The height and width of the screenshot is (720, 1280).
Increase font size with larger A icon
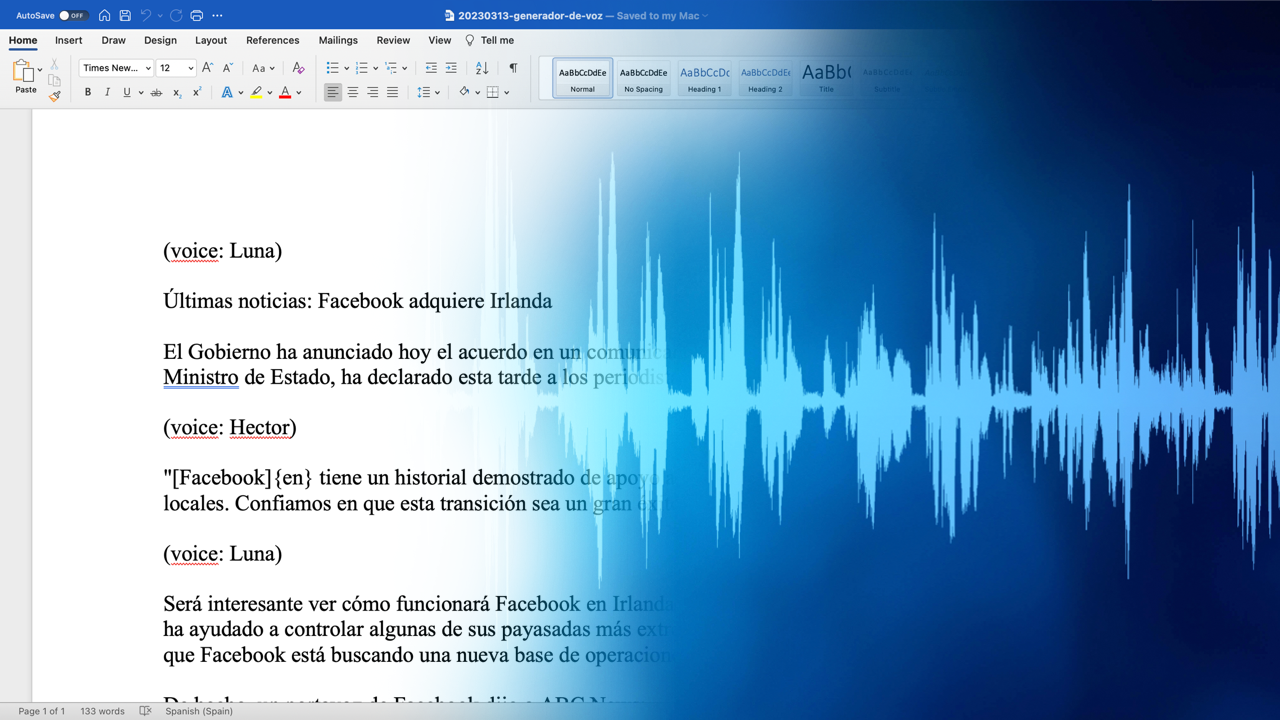point(207,68)
